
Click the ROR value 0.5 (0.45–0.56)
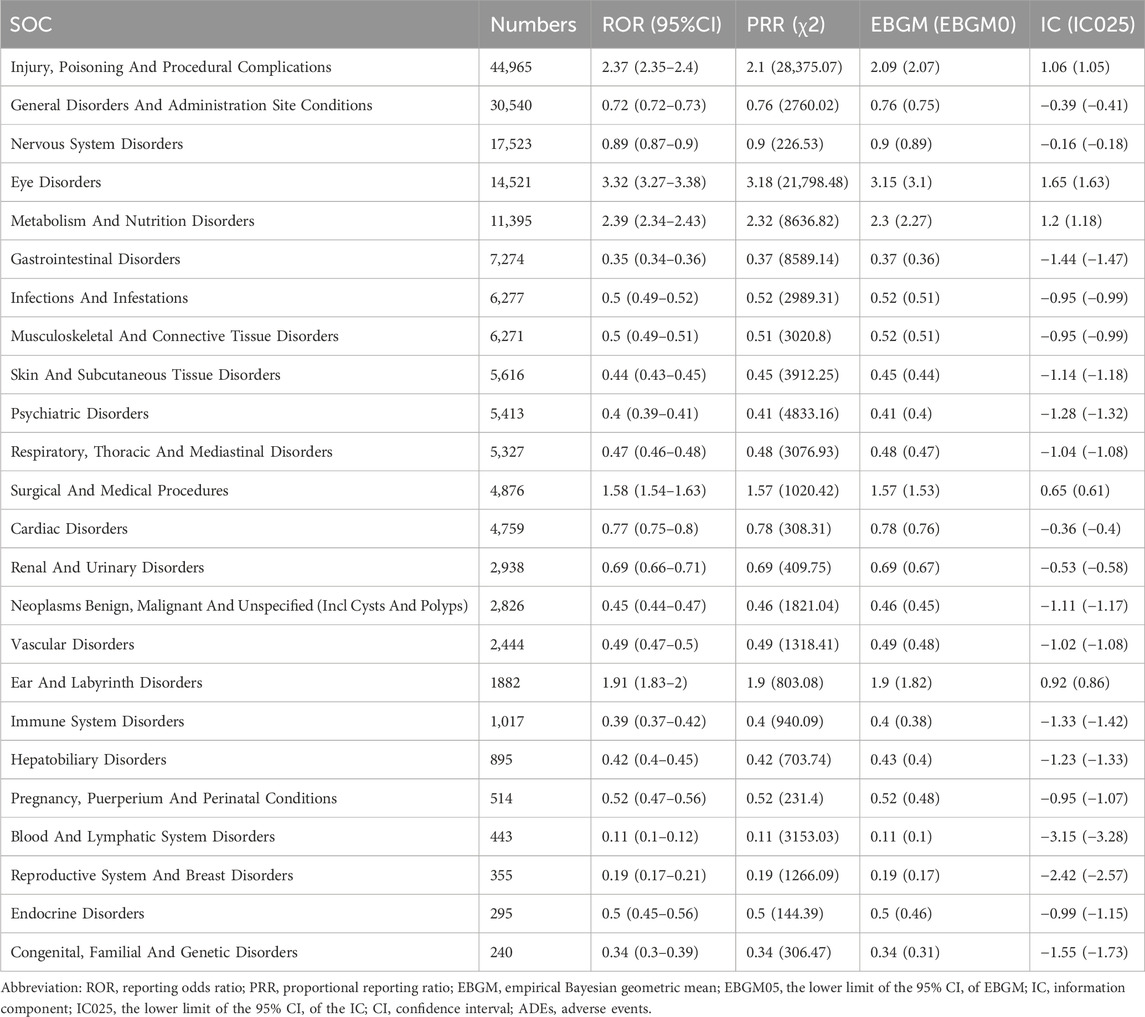click(650, 914)
